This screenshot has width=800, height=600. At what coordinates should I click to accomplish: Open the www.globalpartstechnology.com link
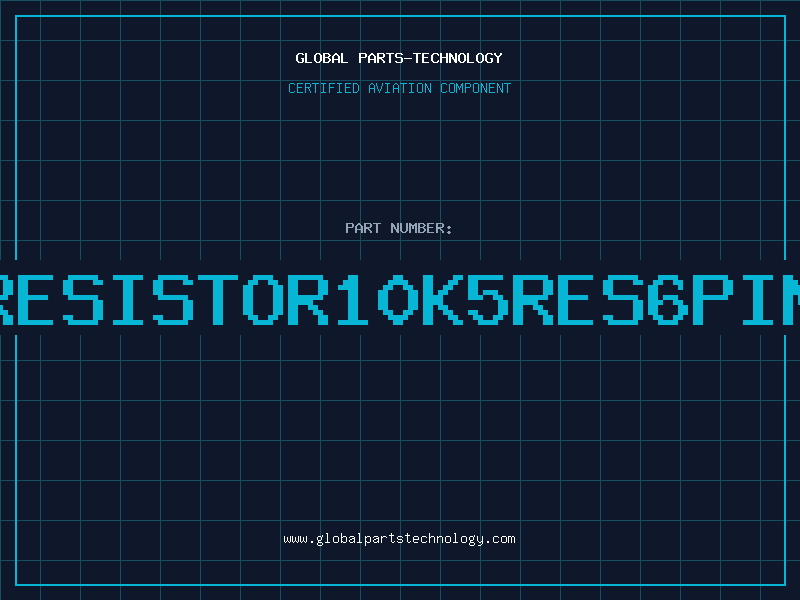[399, 539]
